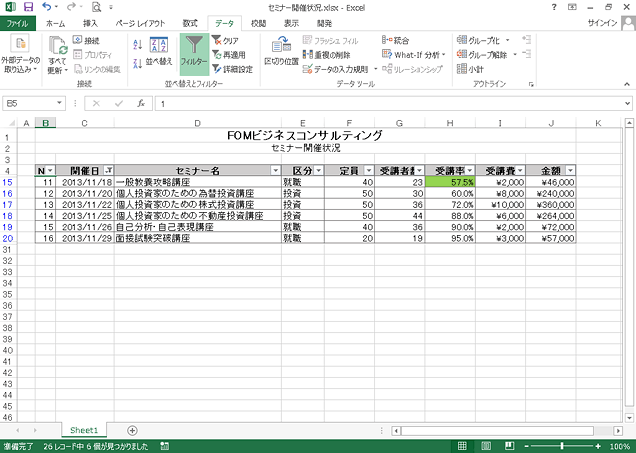
Task: Add a new sheet
Action: point(132,430)
